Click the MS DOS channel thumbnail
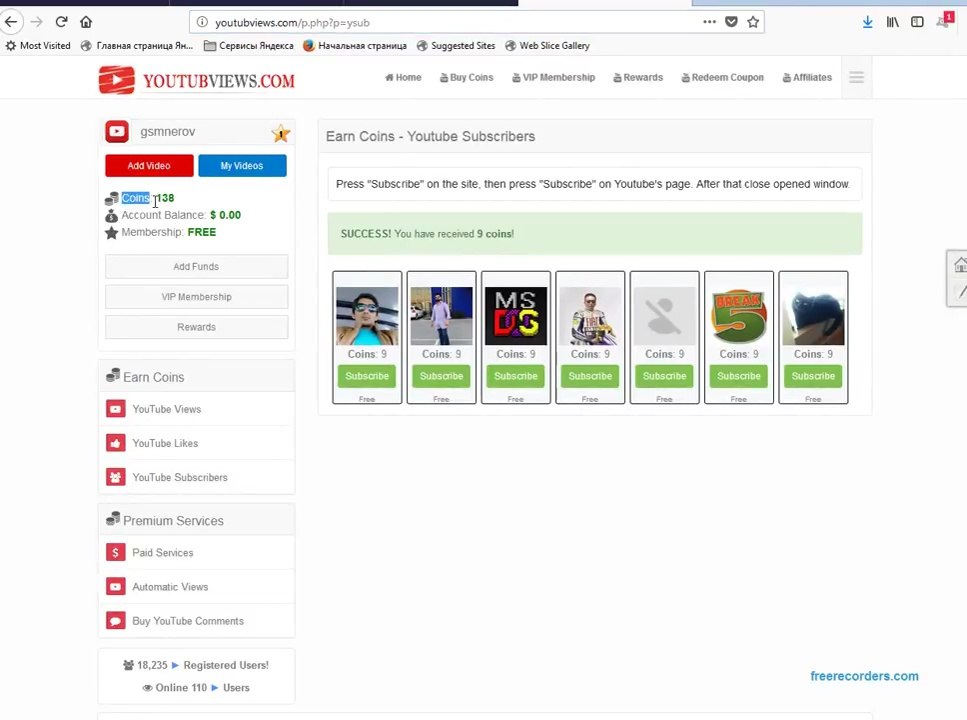The width and height of the screenshot is (967, 720). (x=516, y=315)
